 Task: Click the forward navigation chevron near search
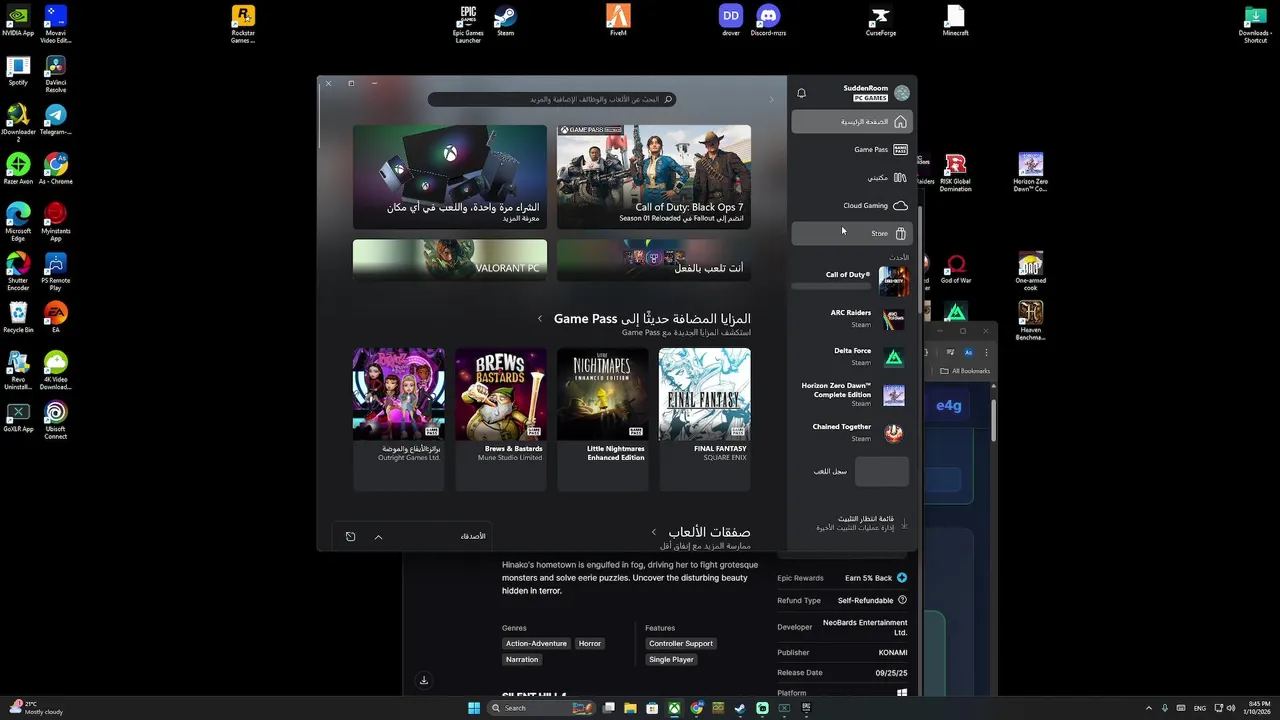point(771,99)
